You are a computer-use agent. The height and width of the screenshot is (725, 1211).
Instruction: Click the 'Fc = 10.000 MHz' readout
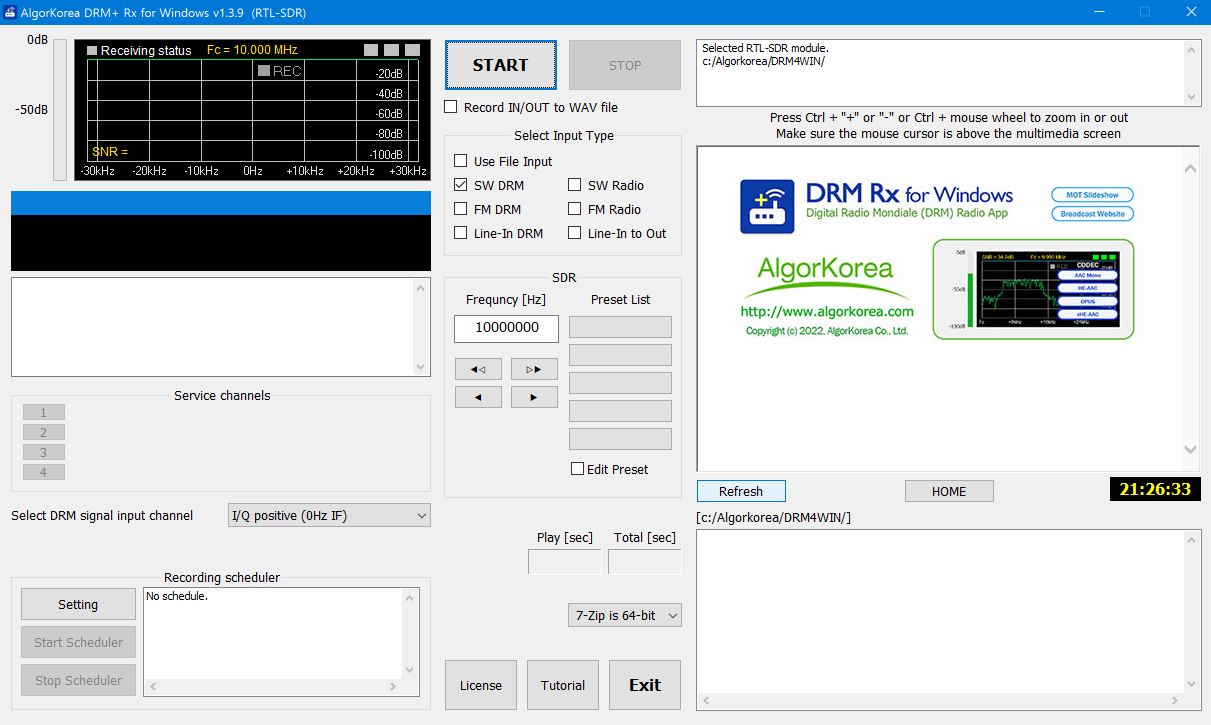point(252,50)
